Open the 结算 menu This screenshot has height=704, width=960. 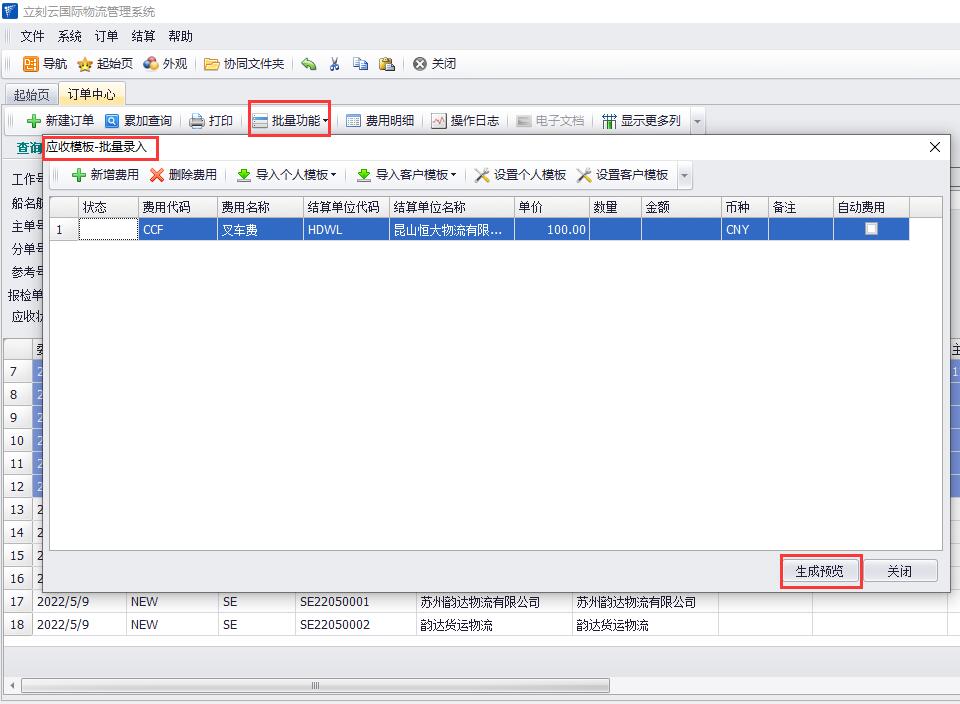coord(143,36)
